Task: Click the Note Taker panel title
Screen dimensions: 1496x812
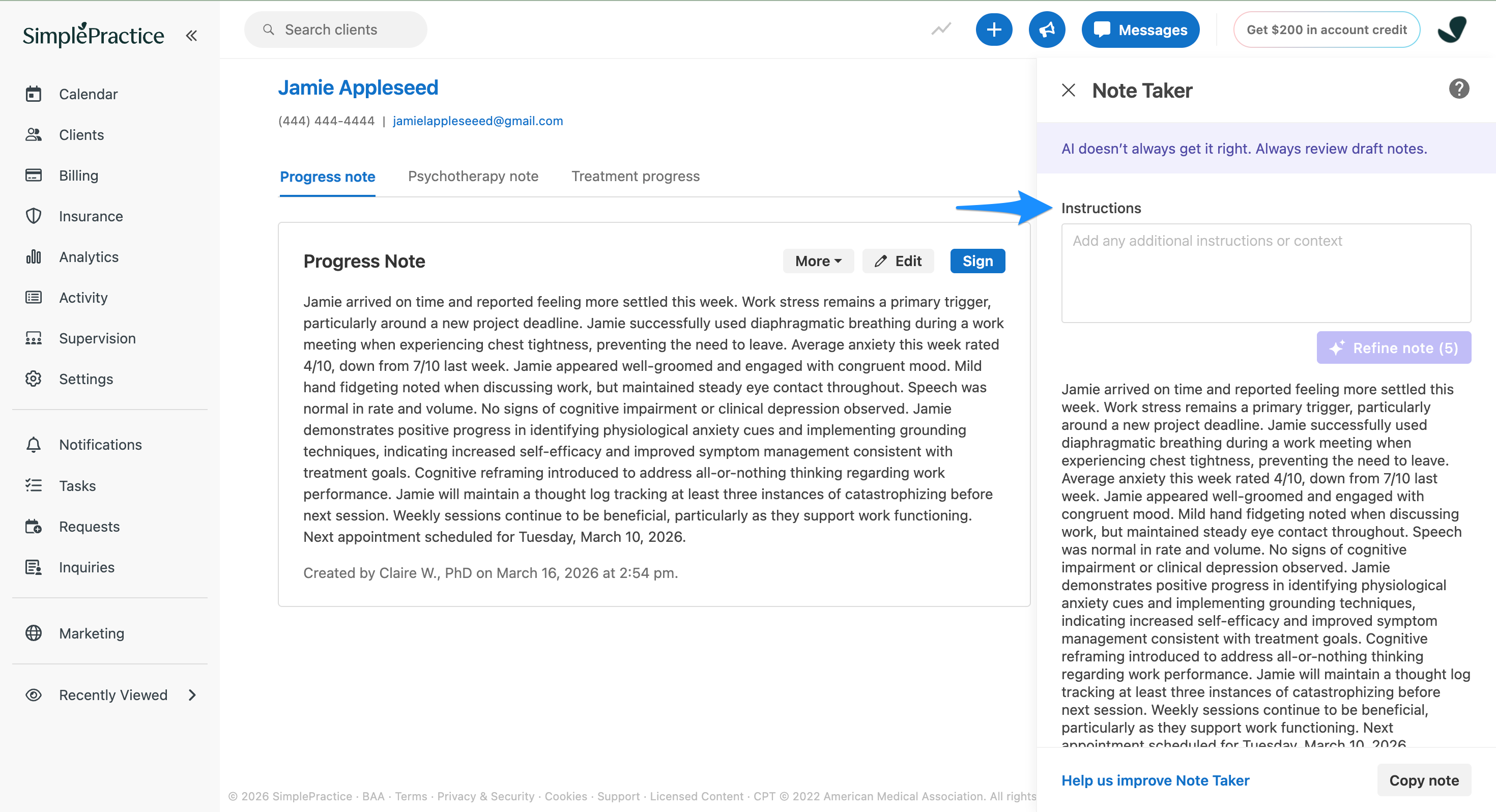Action: click(1142, 91)
